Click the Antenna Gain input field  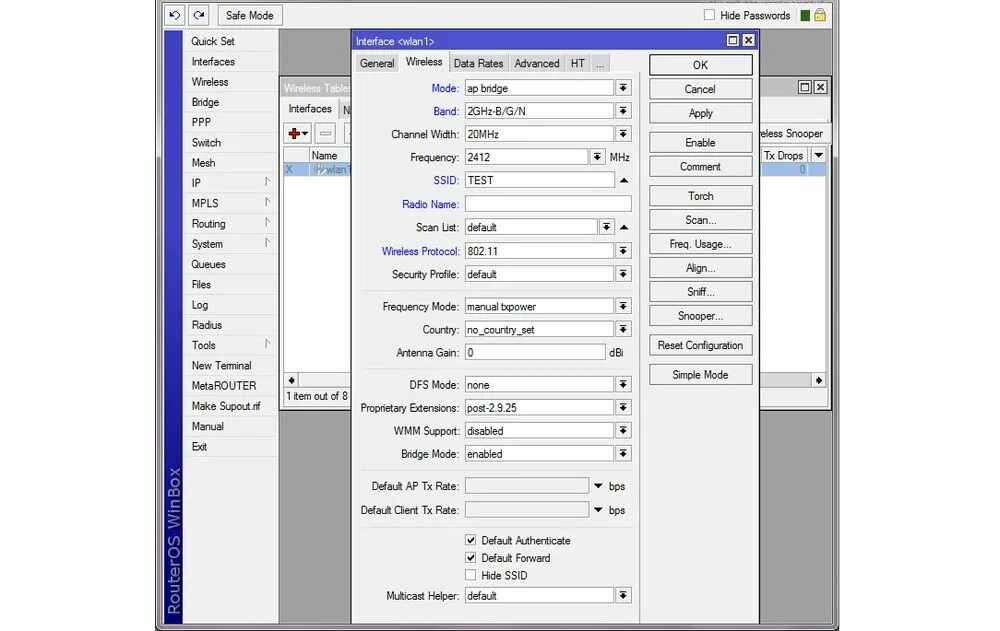(534, 352)
